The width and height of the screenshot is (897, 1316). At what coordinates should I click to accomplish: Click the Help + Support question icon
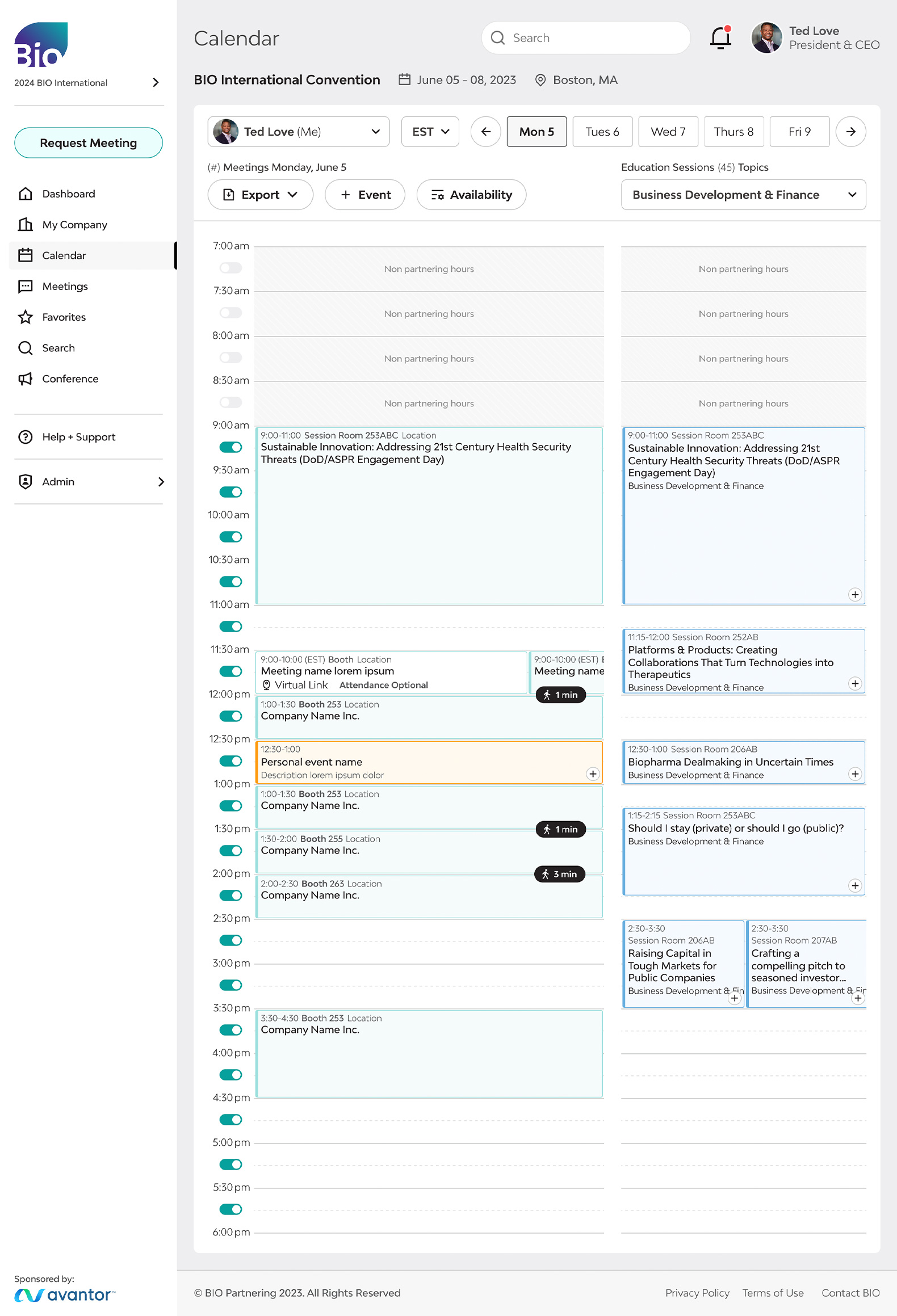click(x=26, y=437)
